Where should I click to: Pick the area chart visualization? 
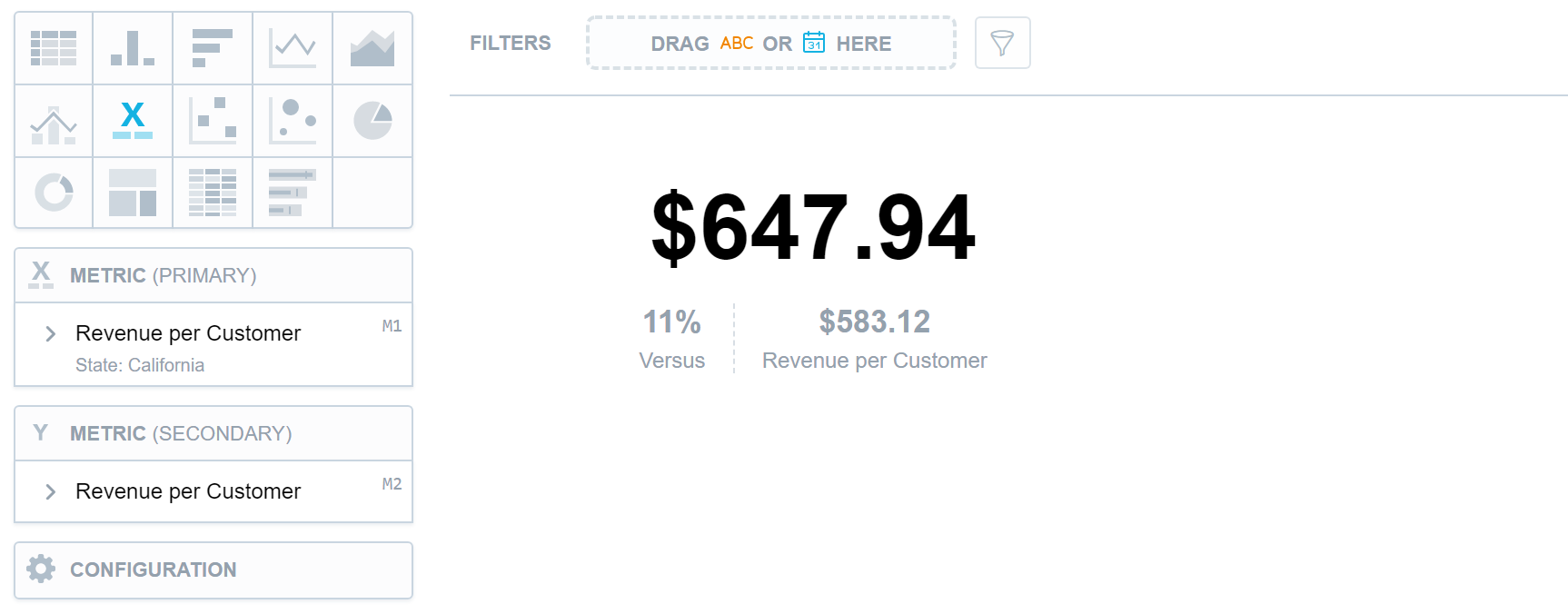click(x=372, y=48)
